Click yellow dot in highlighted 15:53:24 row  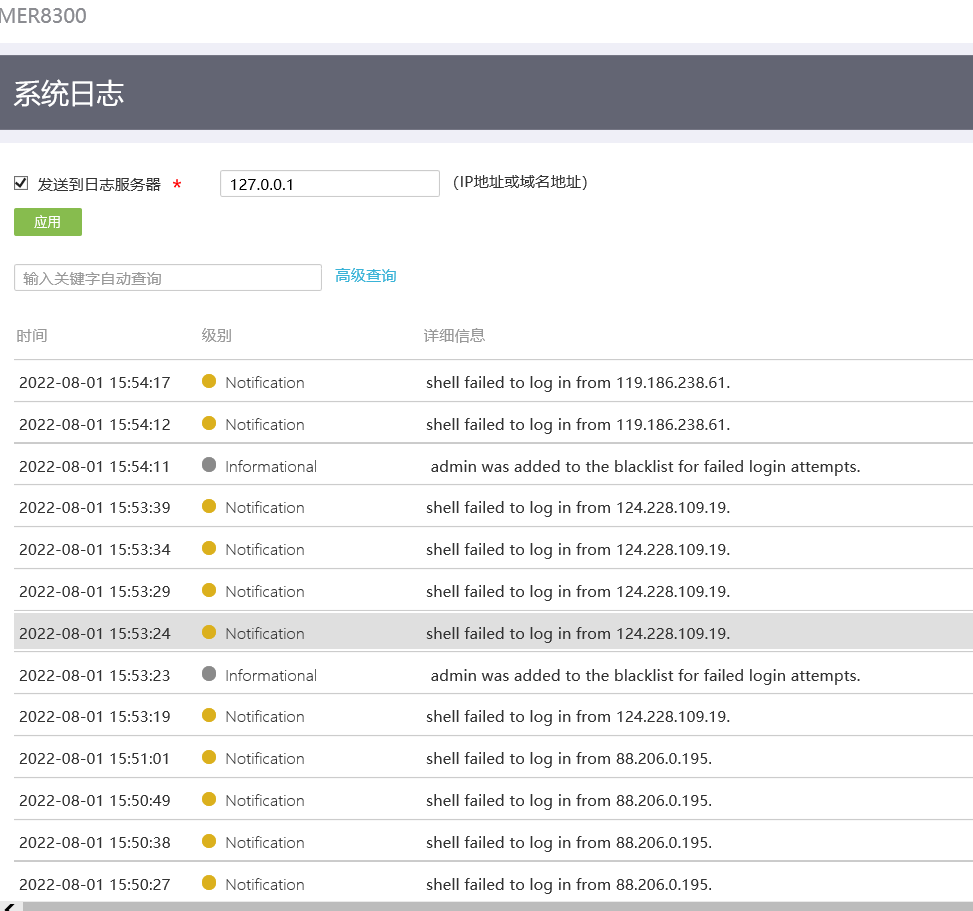[209, 632]
